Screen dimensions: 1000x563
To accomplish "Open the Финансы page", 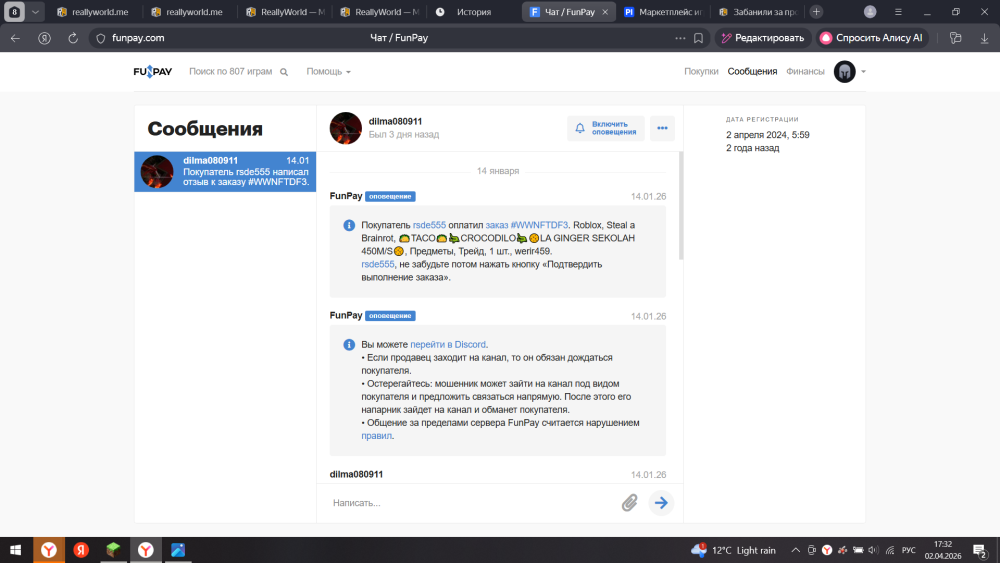I will click(805, 71).
